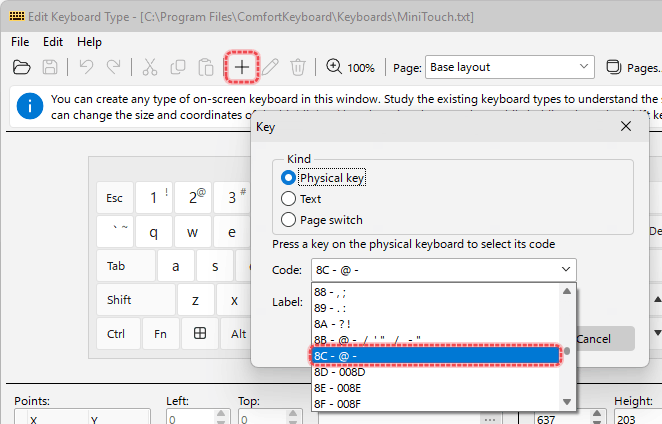Open the Page dropdown Base layout
This screenshot has height=424, width=662.
(x=510, y=67)
